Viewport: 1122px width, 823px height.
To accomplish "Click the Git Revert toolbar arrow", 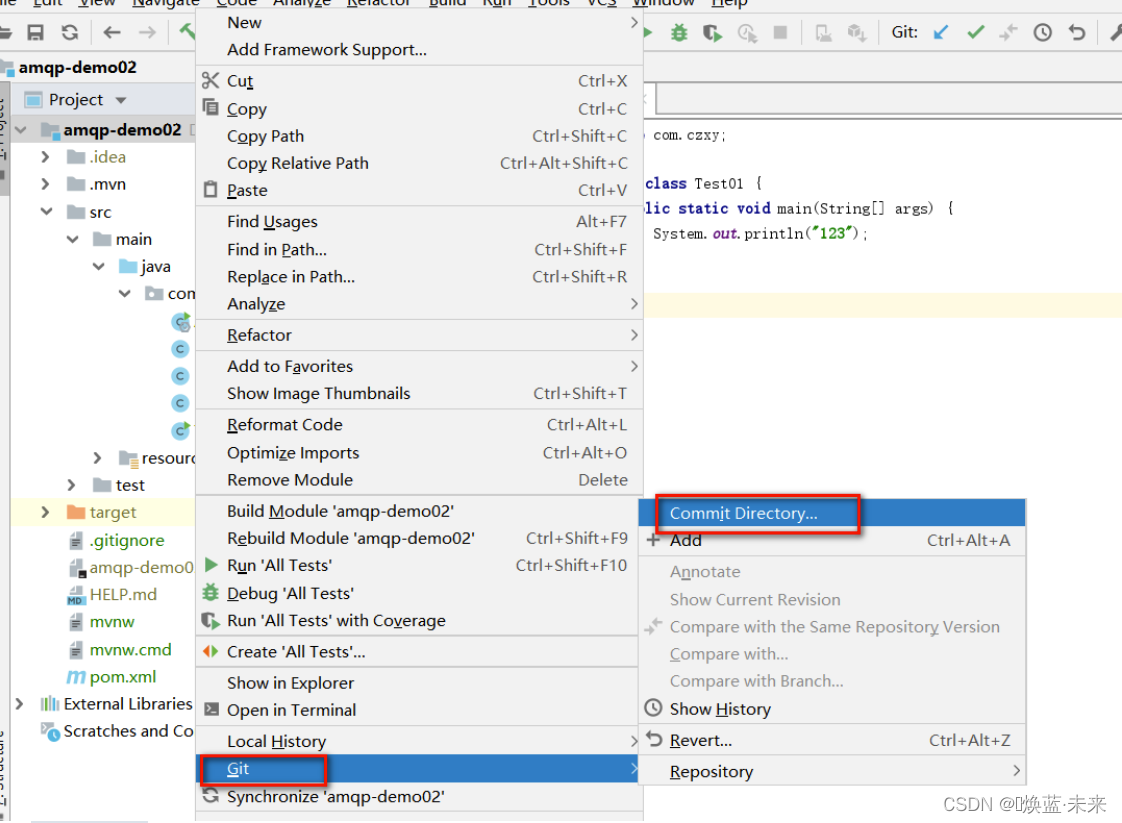I will [1076, 33].
